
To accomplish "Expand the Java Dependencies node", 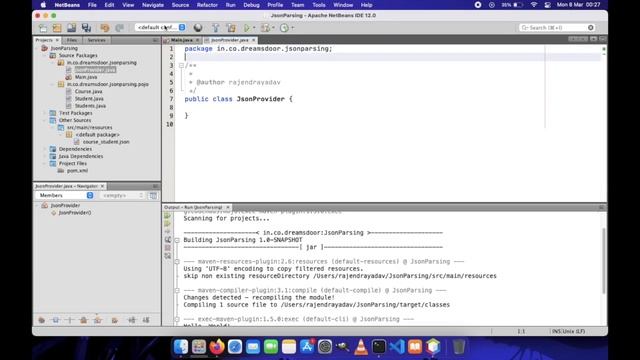I will 45,156.
